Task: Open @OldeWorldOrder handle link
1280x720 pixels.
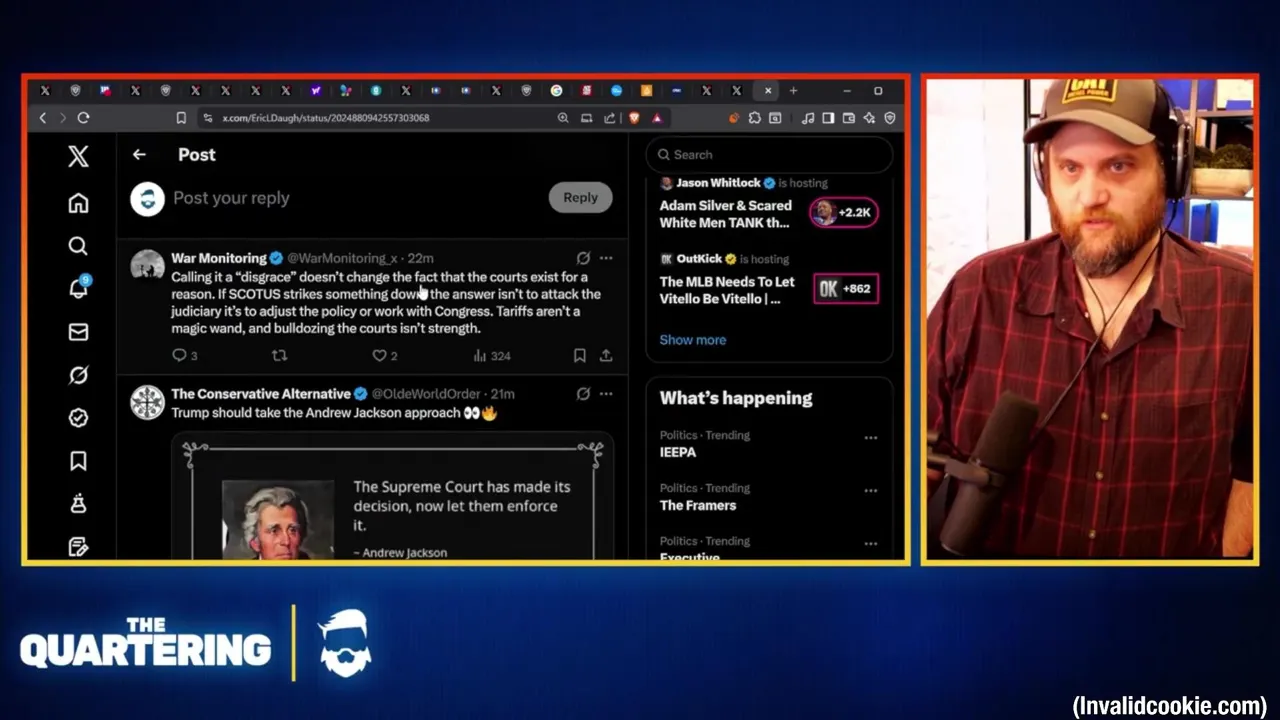Action: point(427,394)
